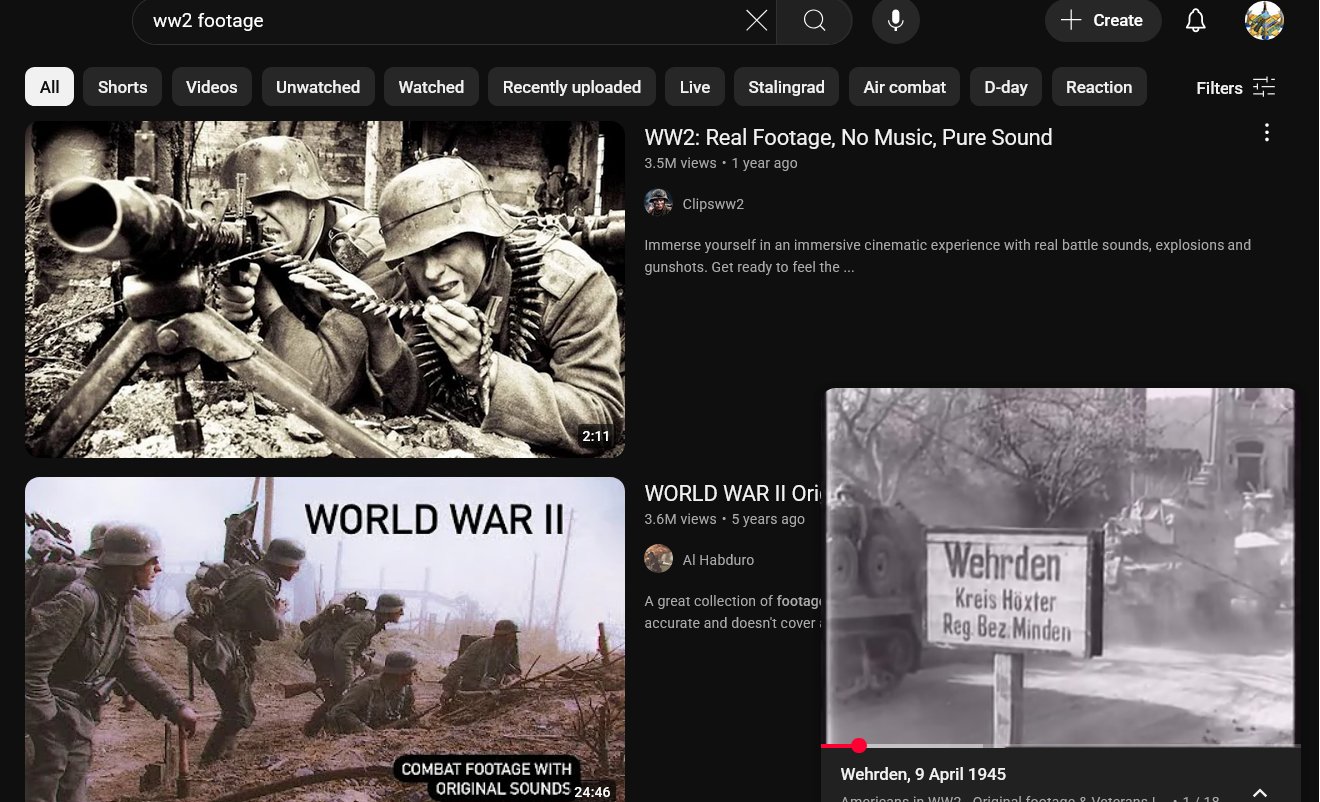Clear the search box with the X icon

757,21
